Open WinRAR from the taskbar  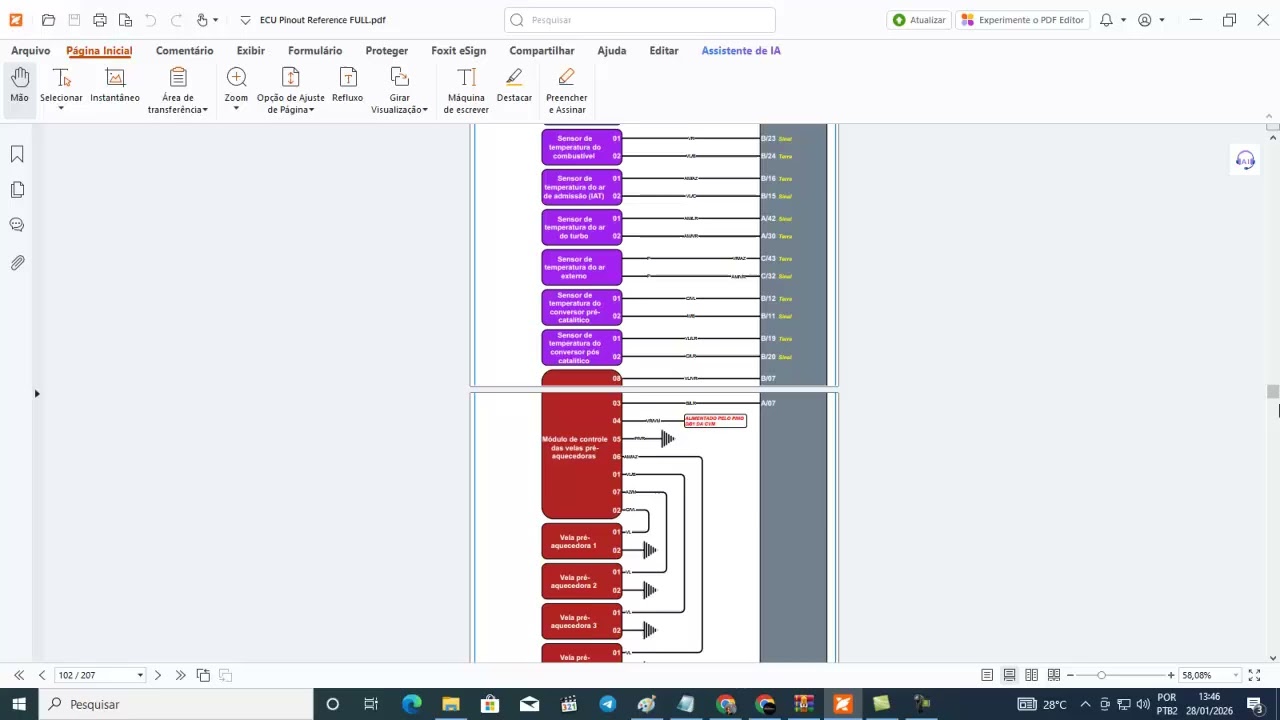point(803,704)
